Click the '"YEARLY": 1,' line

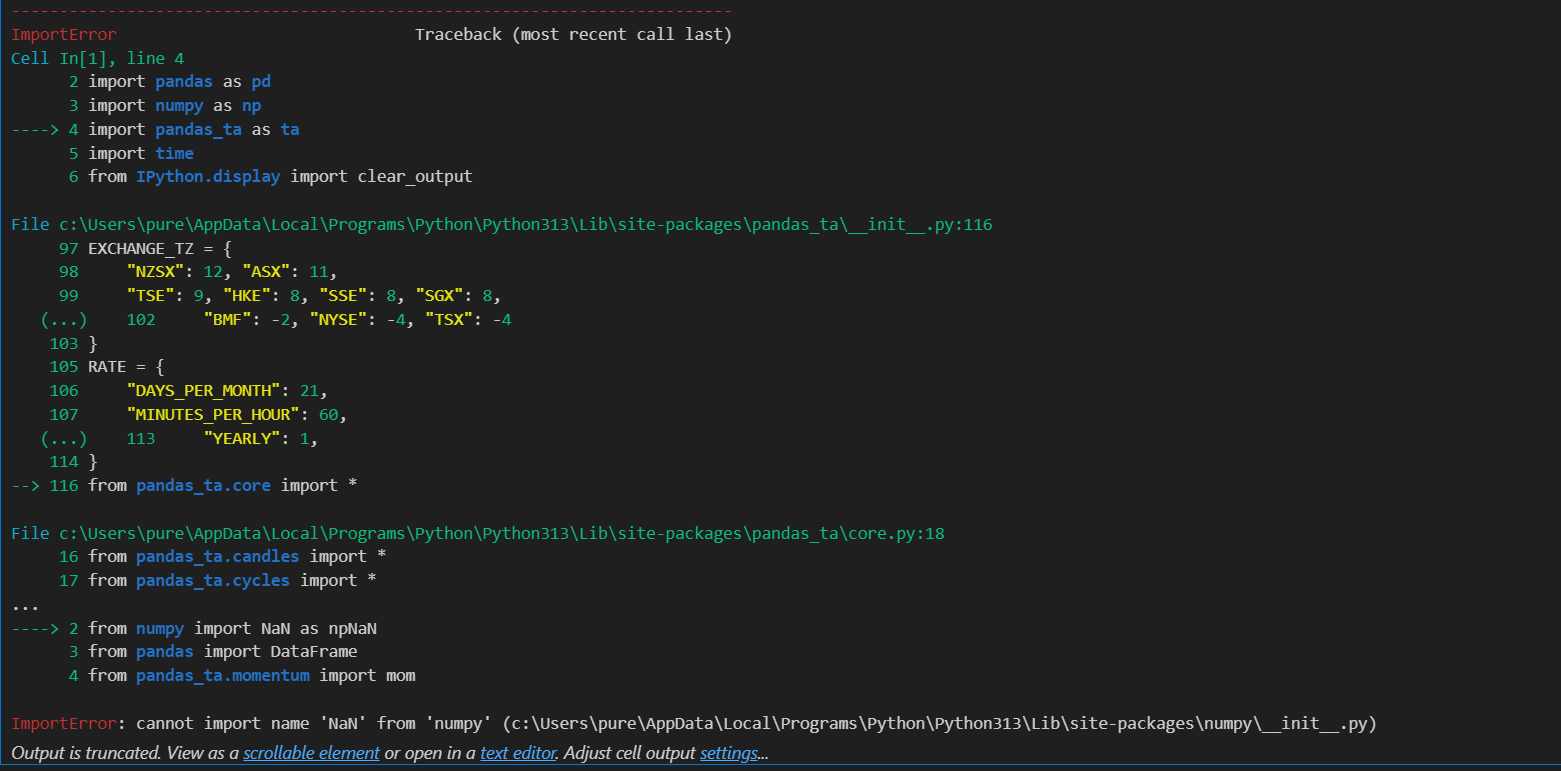point(261,438)
